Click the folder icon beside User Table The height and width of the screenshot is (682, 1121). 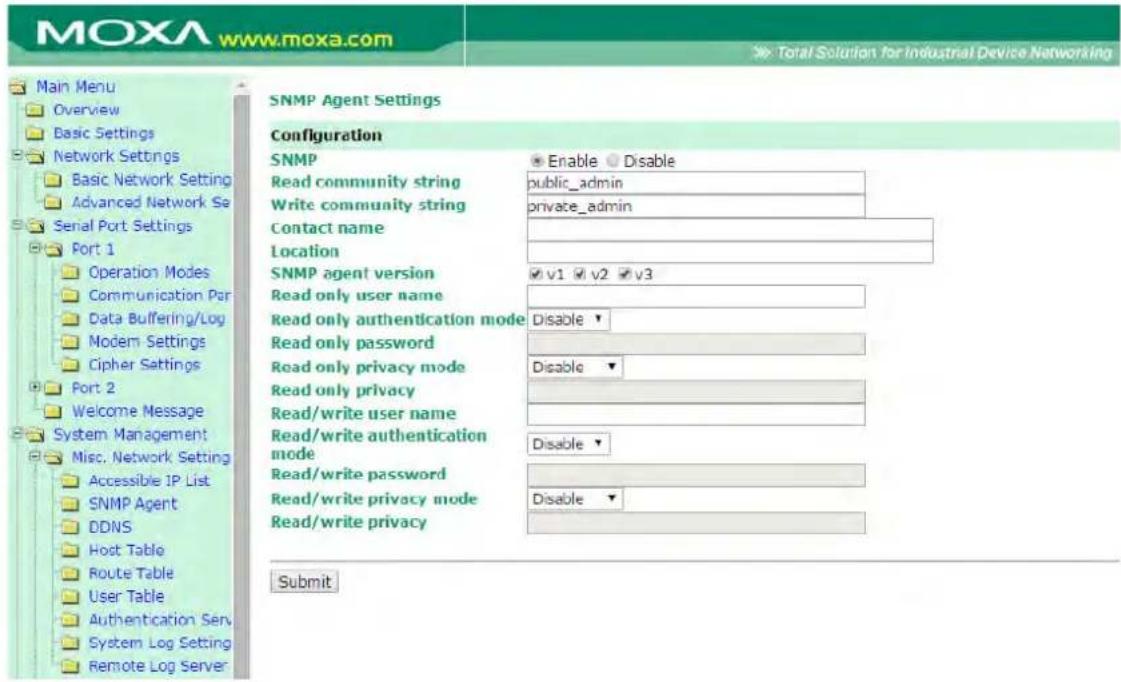(x=70, y=596)
